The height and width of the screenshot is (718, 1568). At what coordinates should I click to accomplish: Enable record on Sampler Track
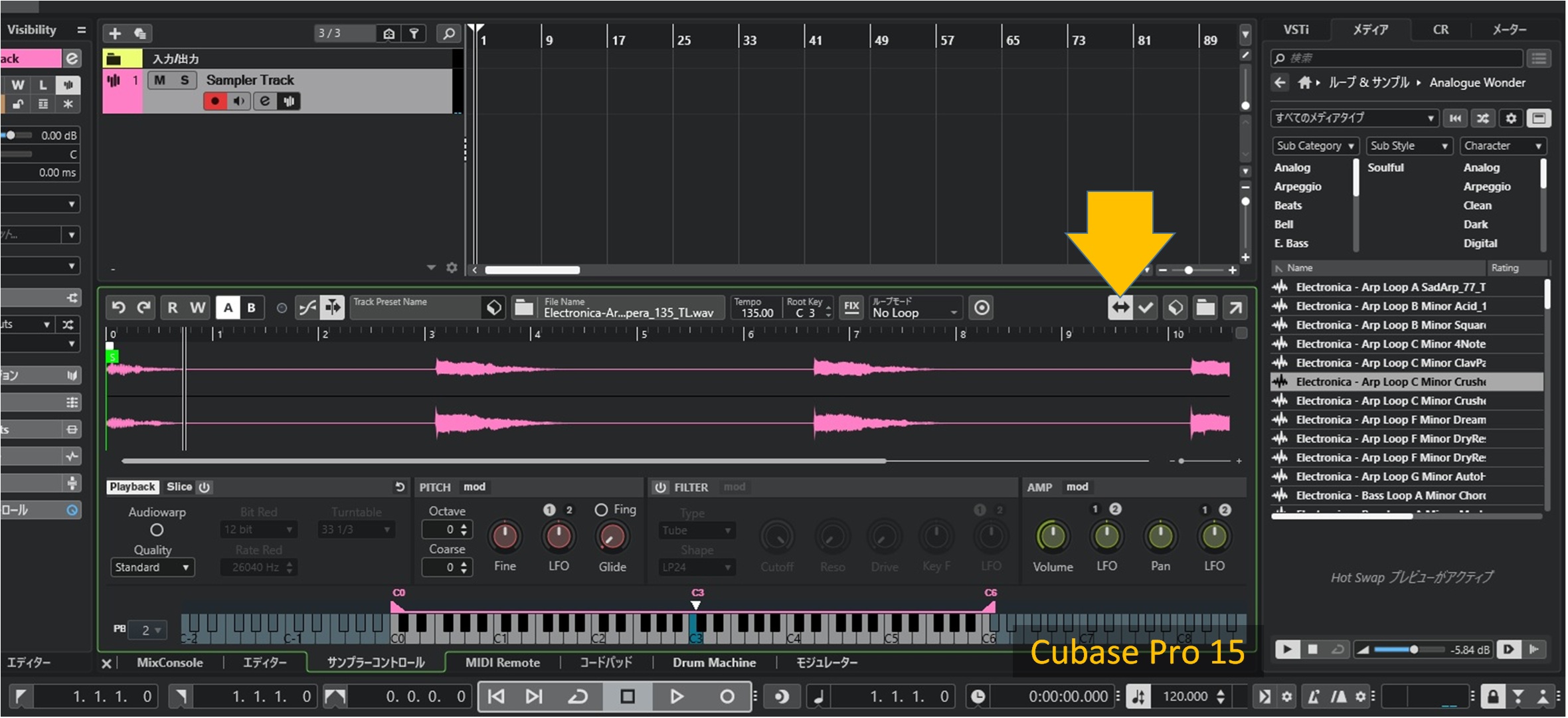215,101
